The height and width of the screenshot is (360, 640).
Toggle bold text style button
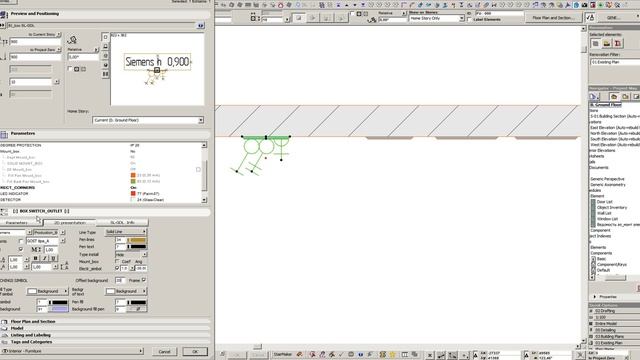(x=36, y=258)
